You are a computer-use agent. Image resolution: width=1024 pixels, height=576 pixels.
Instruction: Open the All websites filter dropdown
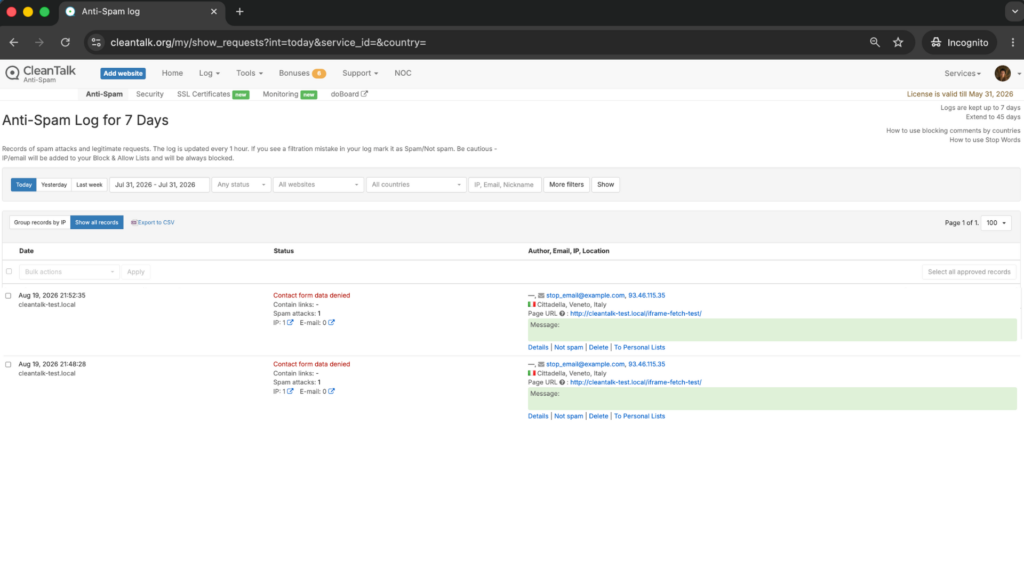[x=318, y=185]
